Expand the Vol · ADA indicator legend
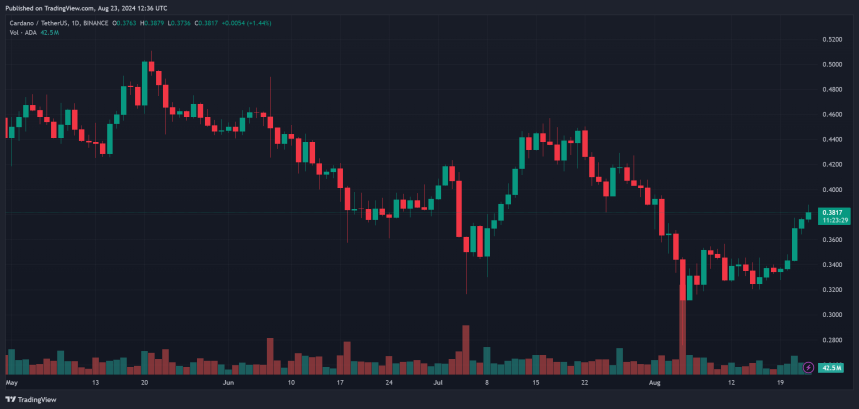This screenshot has width=859, height=409. [18, 32]
